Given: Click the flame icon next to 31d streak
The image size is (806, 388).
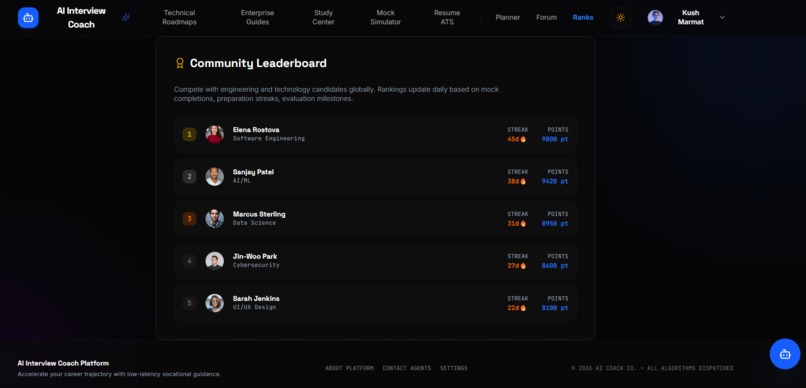Looking at the screenshot, I should tap(523, 224).
